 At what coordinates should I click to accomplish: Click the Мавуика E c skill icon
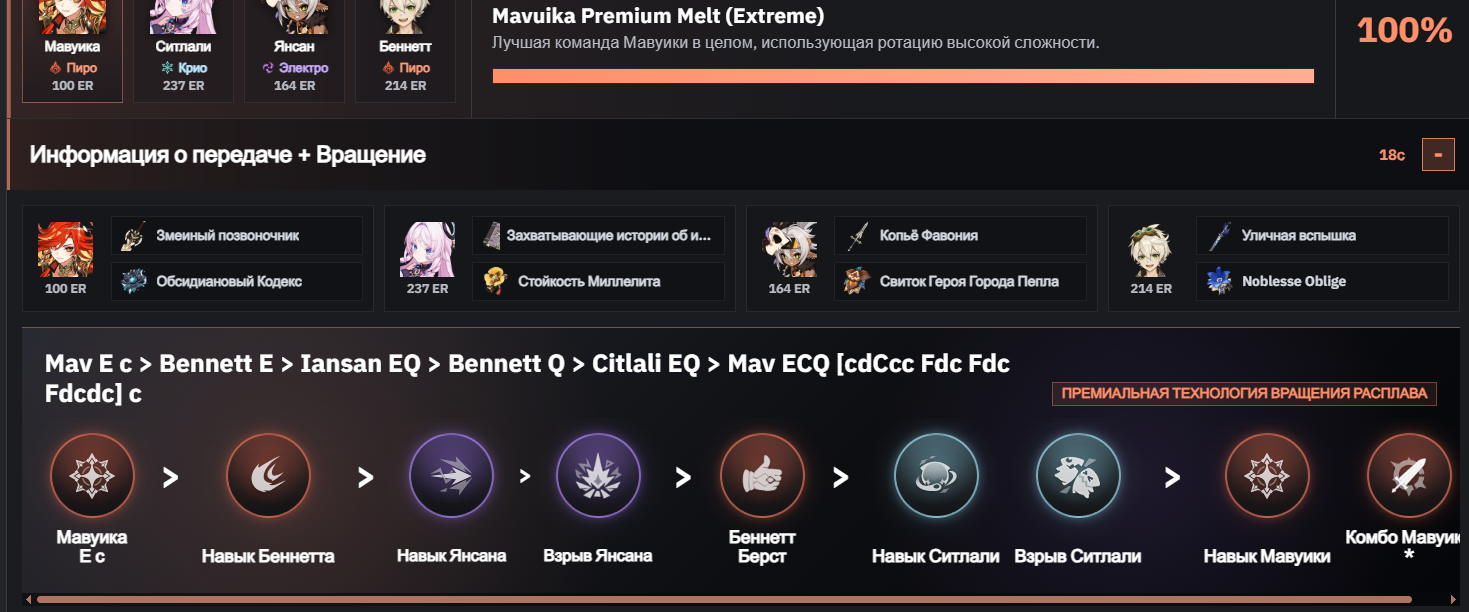tap(92, 476)
